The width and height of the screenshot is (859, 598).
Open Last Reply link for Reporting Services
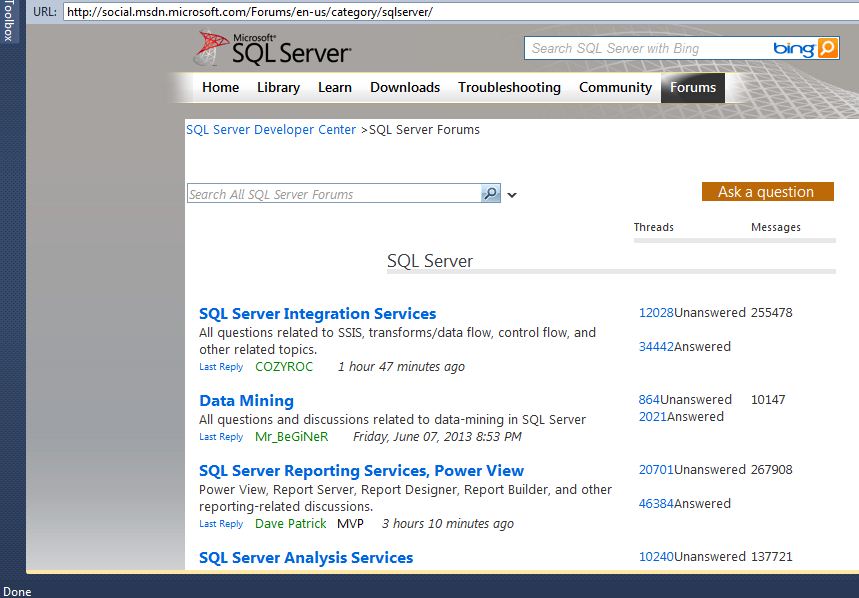tap(221, 524)
